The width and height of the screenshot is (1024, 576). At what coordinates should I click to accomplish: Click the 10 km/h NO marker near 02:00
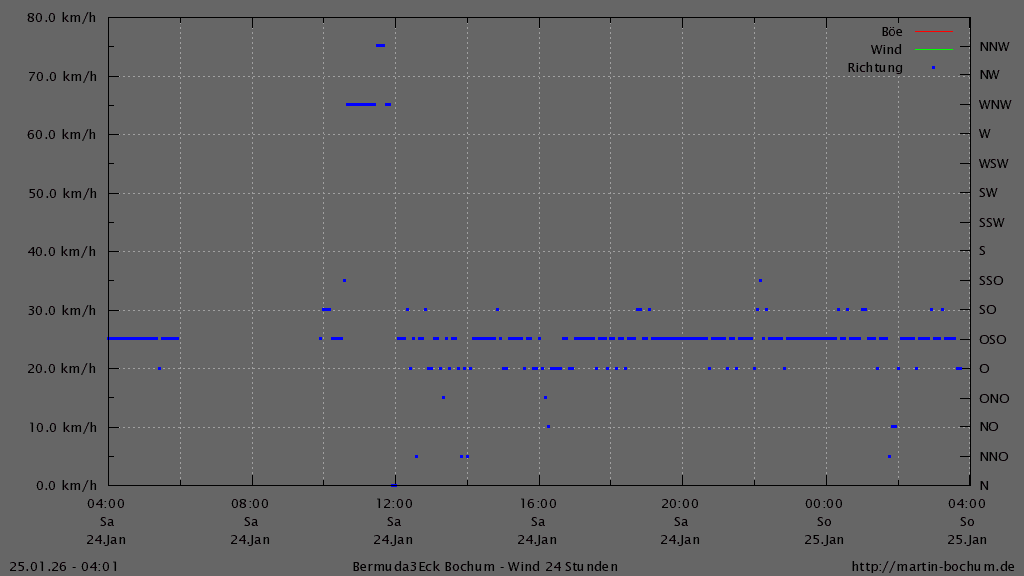893,427
